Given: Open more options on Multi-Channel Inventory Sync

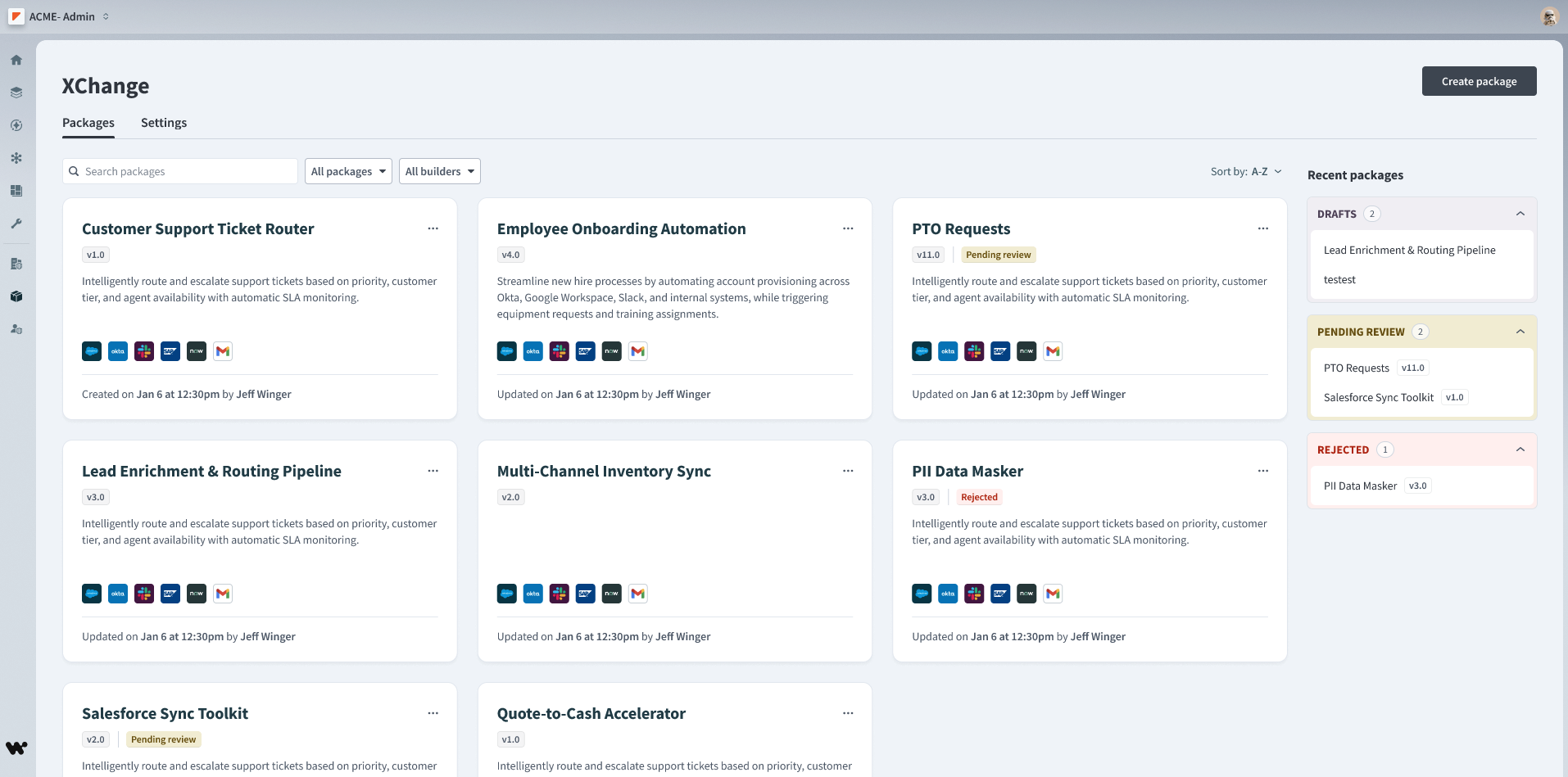Looking at the screenshot, I should coord(848,471).
